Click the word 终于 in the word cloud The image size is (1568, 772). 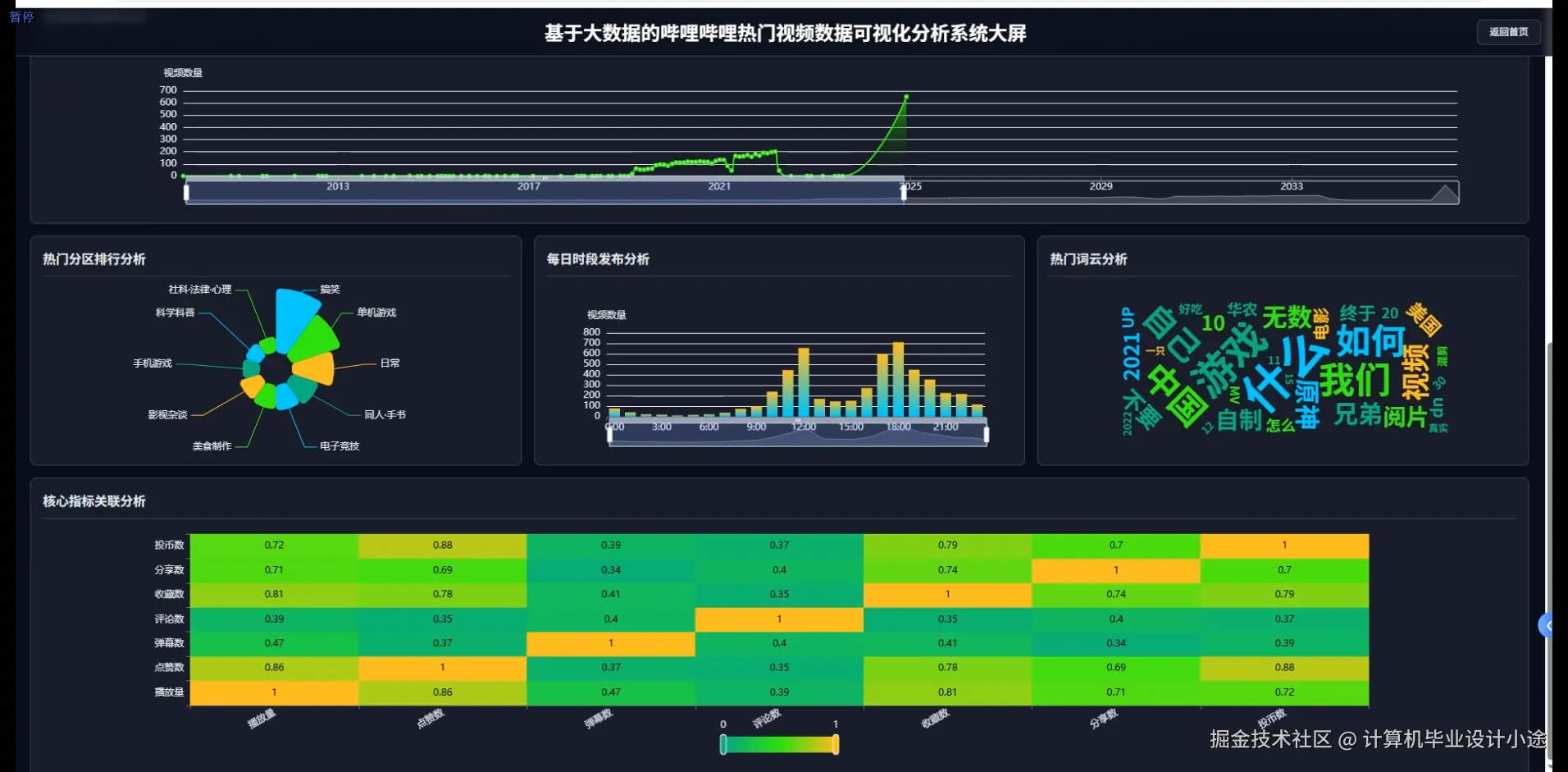coord(1357,313)
